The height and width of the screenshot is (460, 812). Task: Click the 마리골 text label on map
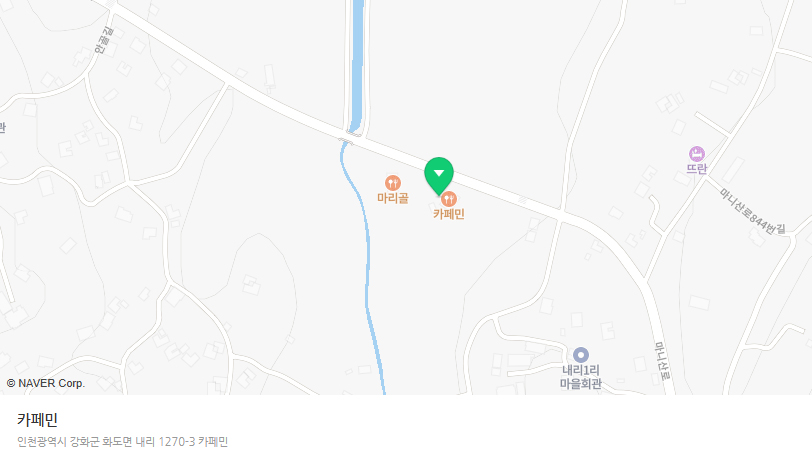[x=393, y=198]
